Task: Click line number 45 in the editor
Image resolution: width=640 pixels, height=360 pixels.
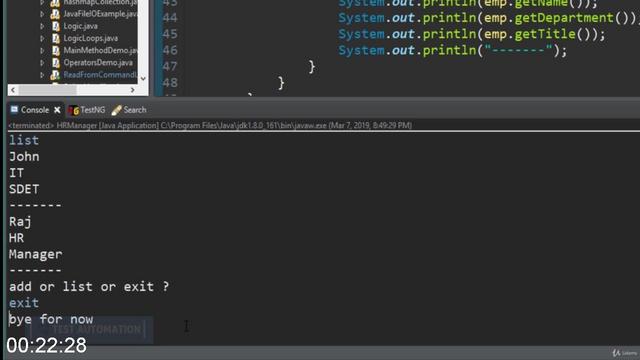Action: [170, 34]
